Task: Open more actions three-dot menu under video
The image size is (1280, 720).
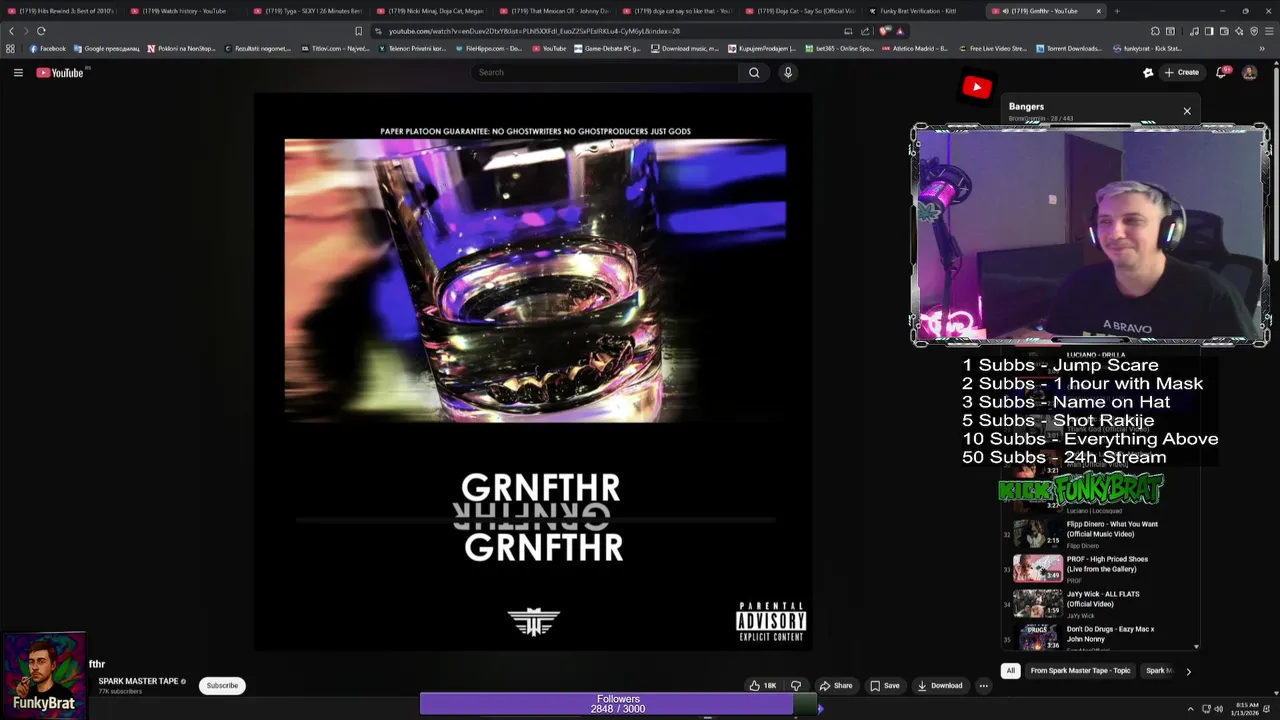Action: [x=983, y=685]
